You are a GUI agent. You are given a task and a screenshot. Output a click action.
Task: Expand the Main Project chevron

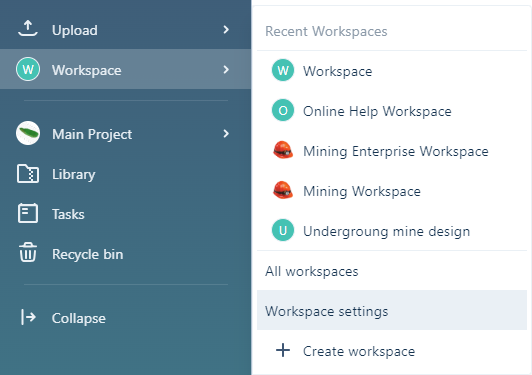tap(226, 133)
